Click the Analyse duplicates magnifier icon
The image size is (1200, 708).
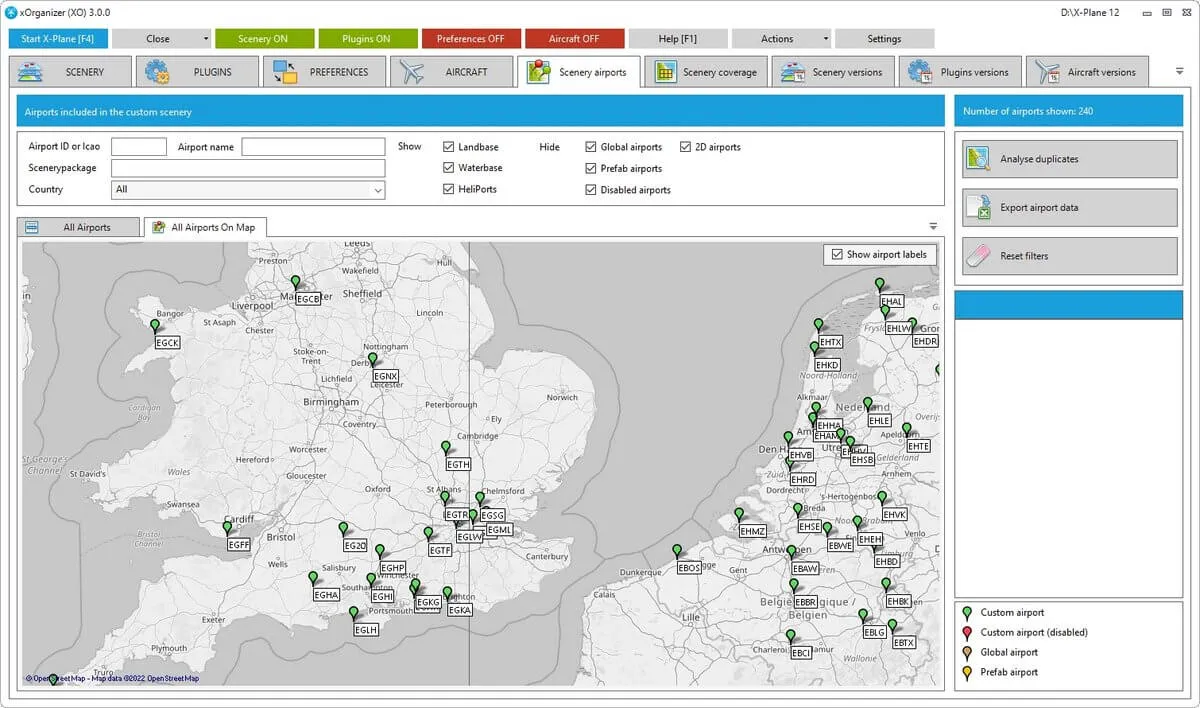point(978,159)
